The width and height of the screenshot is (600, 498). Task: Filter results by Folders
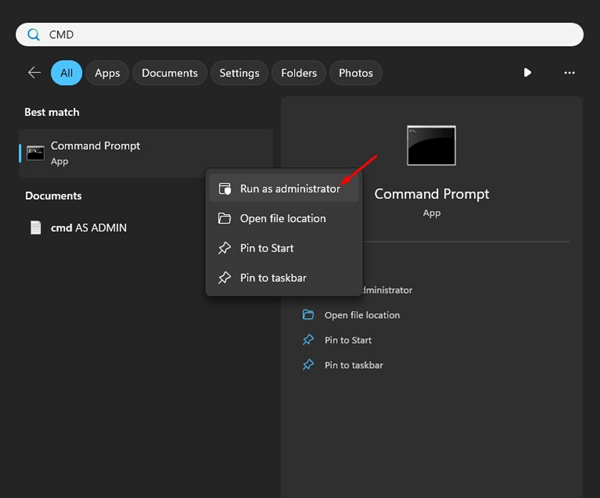click(299, 73)
